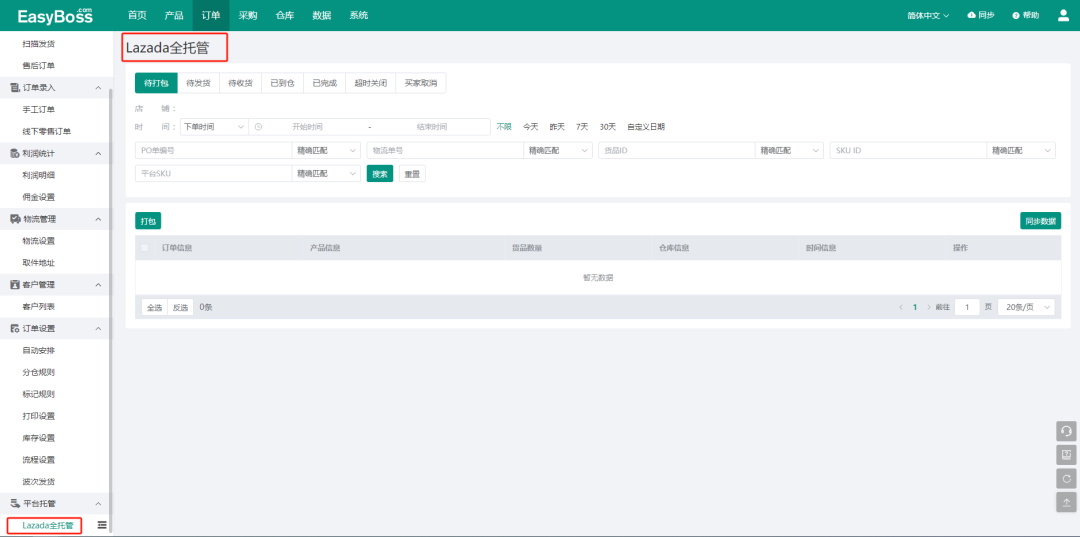Select the 7天 quick date filter

(583, 127)
